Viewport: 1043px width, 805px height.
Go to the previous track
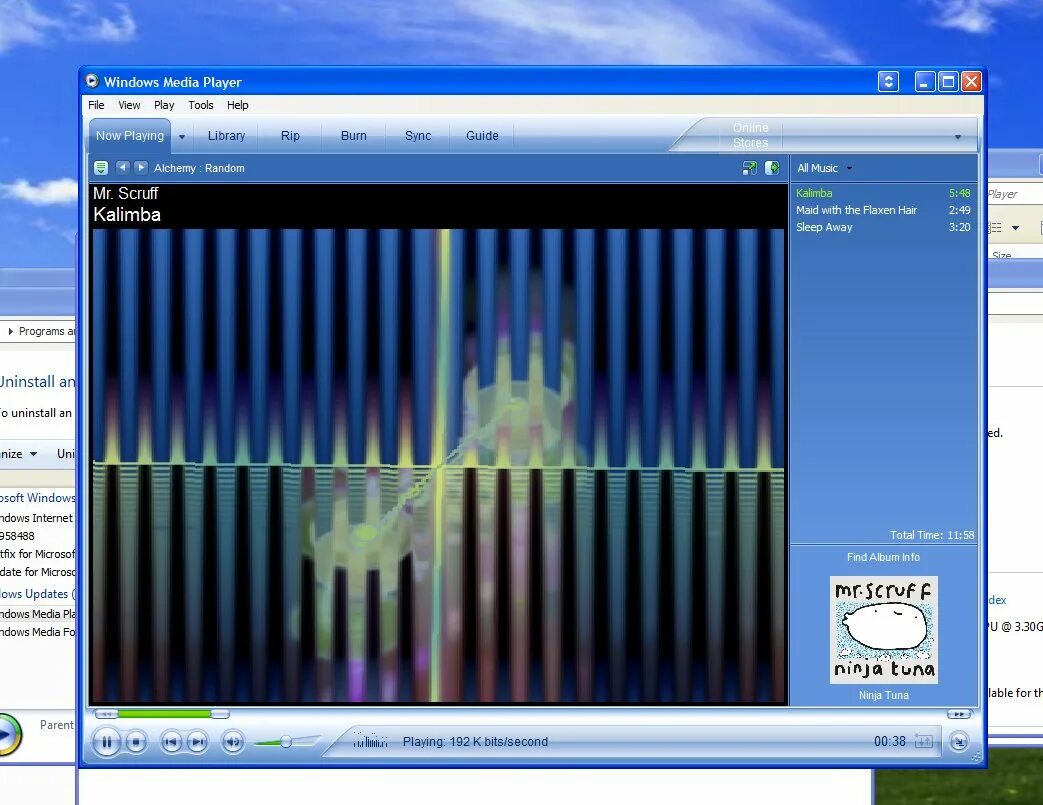pos(171,742)
